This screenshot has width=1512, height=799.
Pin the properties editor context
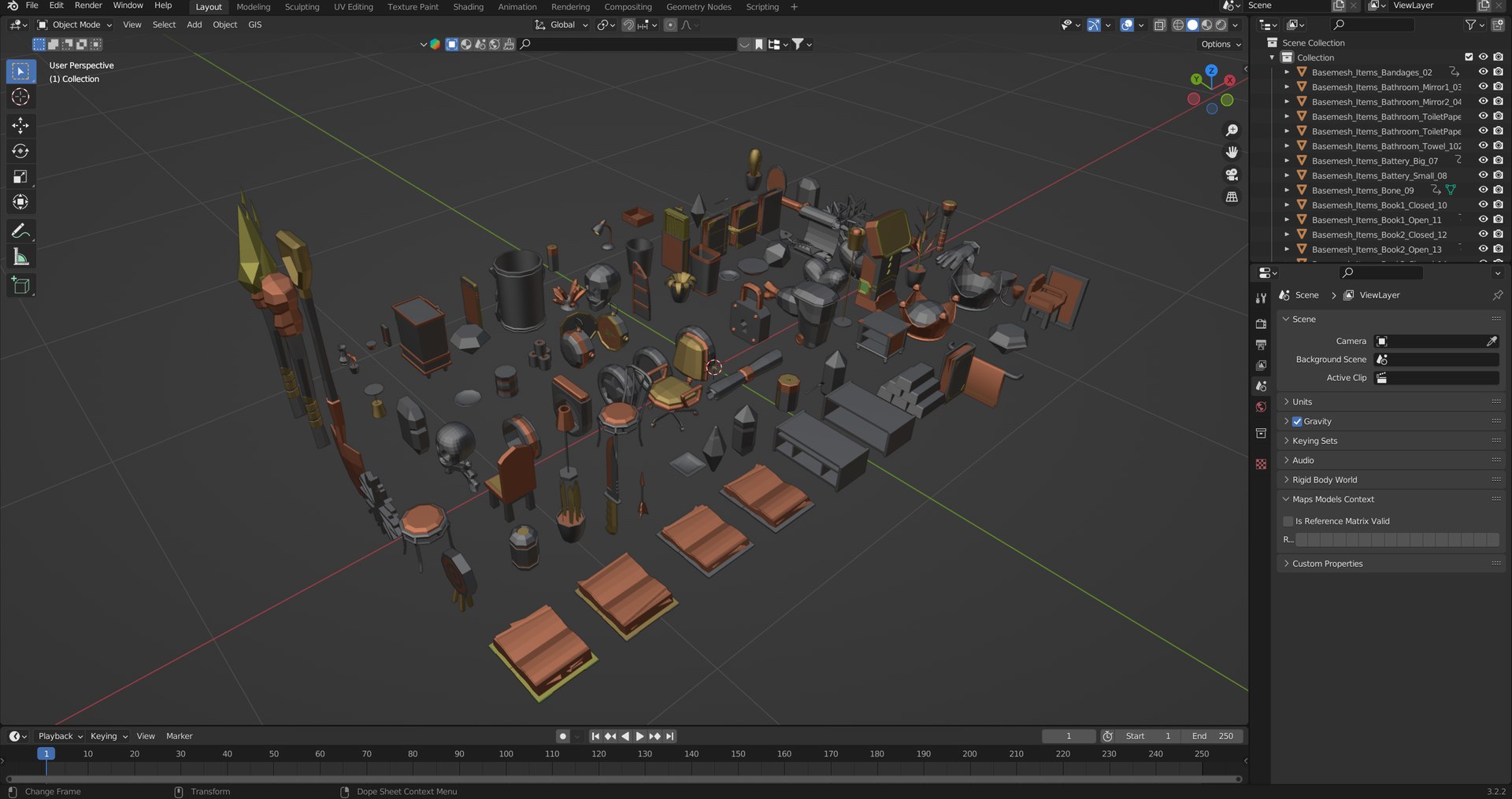[x=1497, y=295]
